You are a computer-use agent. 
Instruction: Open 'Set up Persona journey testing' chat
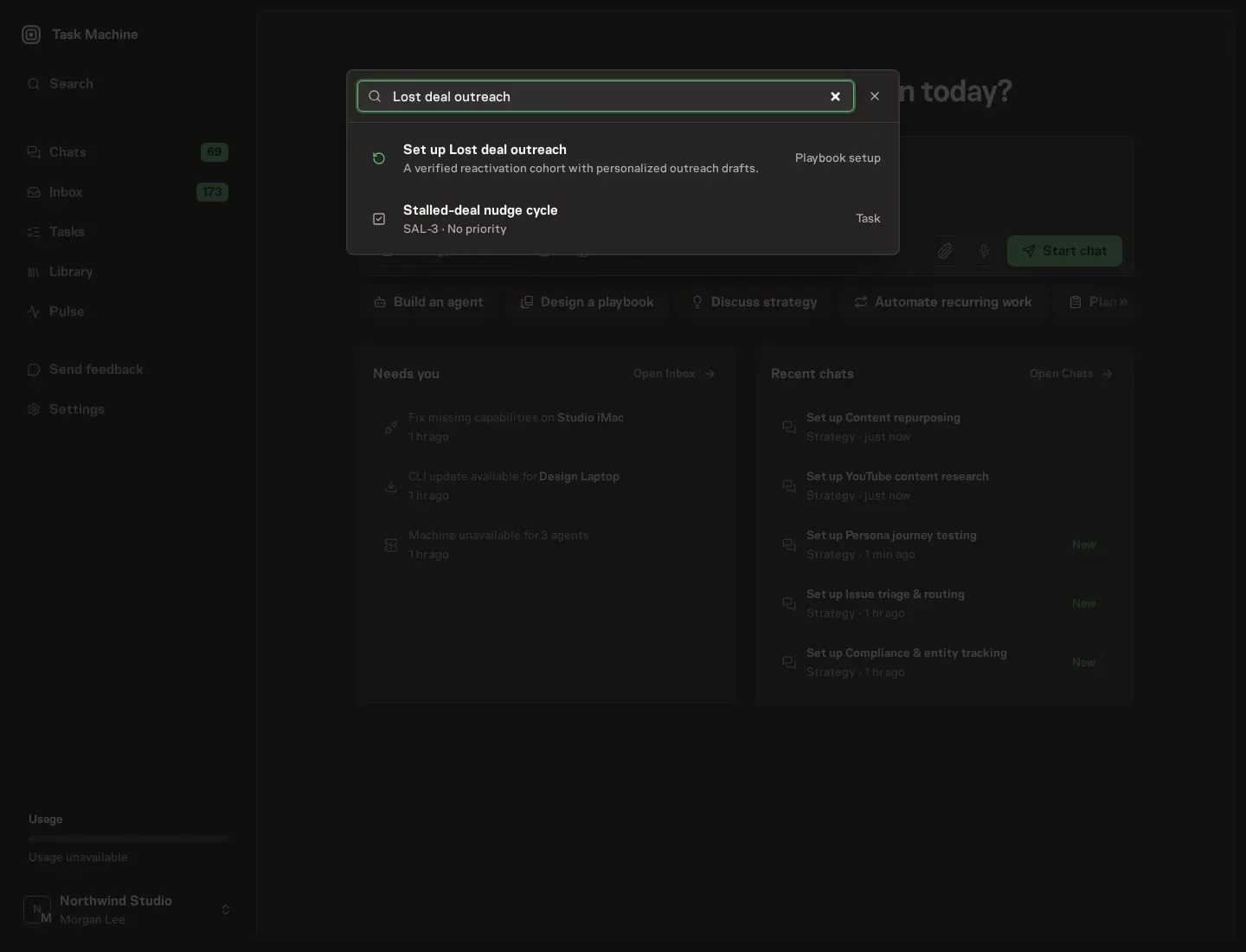[x=945, y=545]
